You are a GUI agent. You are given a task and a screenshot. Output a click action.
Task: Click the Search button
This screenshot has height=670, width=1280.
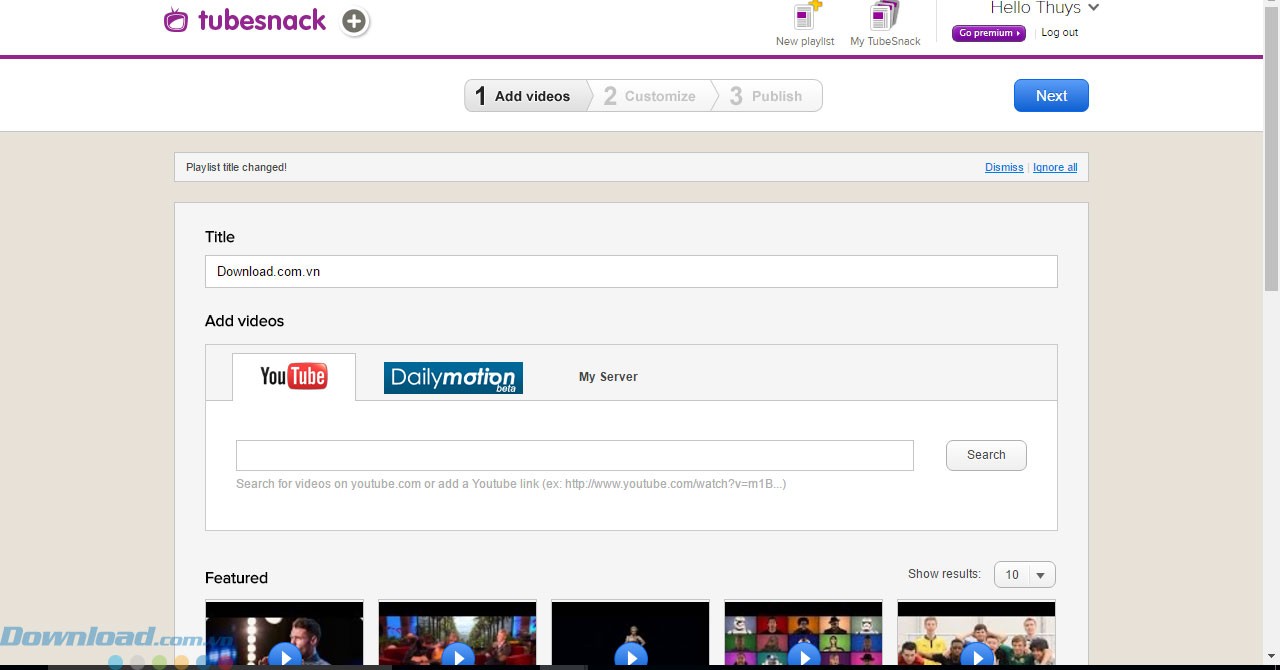point(986,455)
